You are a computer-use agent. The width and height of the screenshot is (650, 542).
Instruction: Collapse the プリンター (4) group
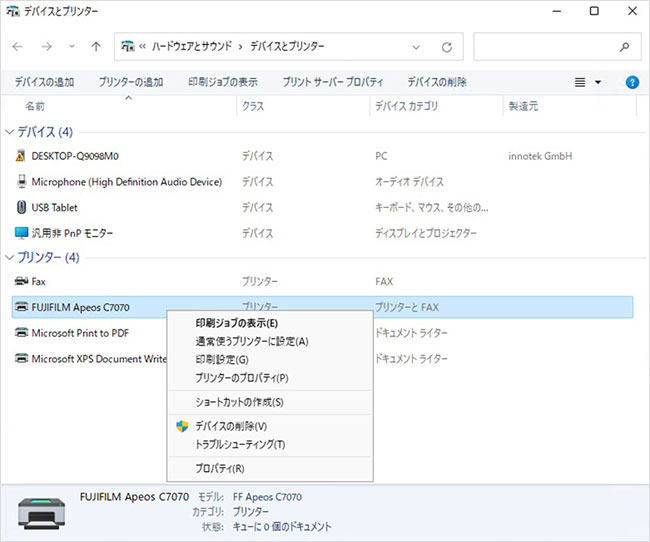[x=10, y=258]
